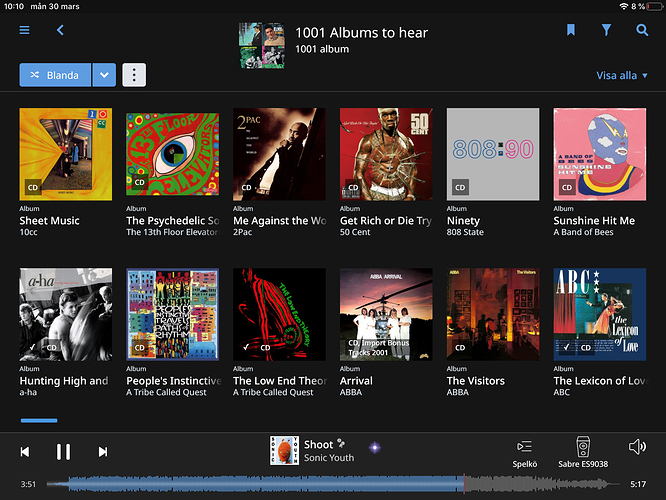Open the search magnifier icon
The image size is (666, 500).
(x=642, y=30)
